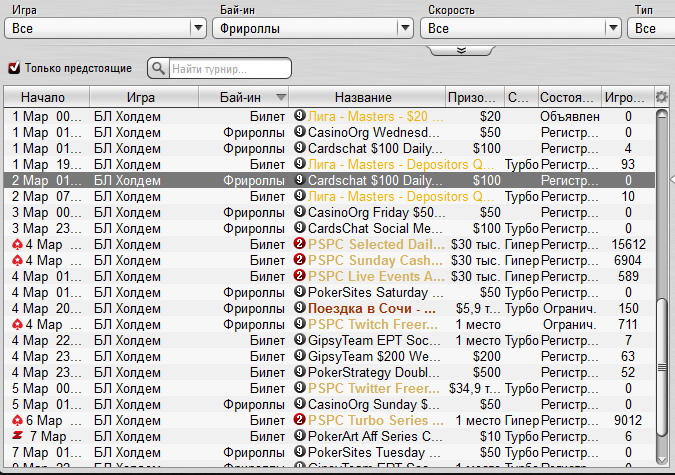Toggle Только предстоящие checkbox

pos(14,68)
